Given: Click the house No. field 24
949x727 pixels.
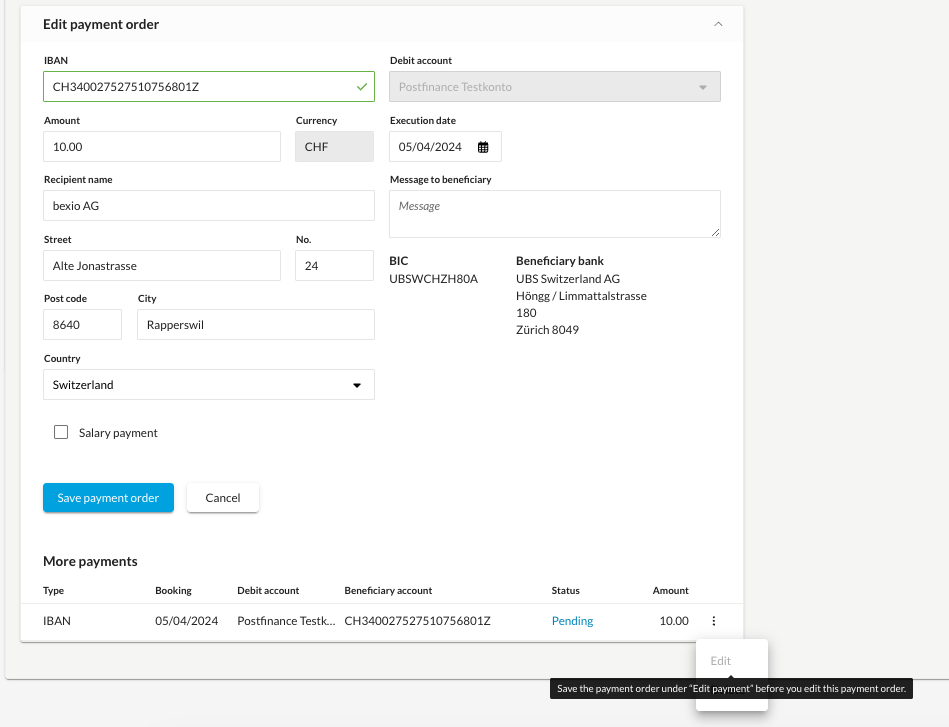Looking at the screenshot, I should [335, 266].
